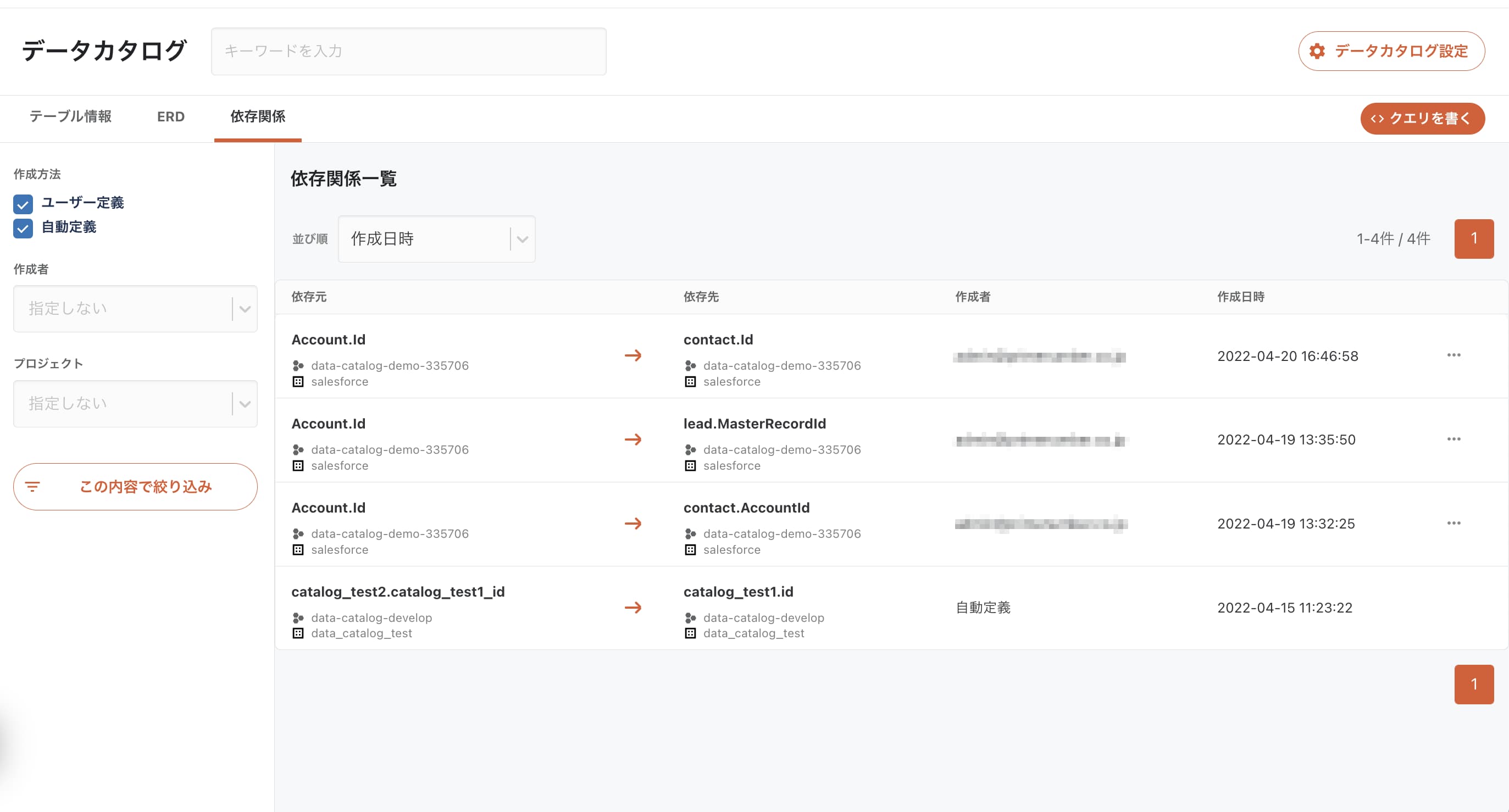Click the gear icon in データカタログ設定

[x=1317, y=51]
